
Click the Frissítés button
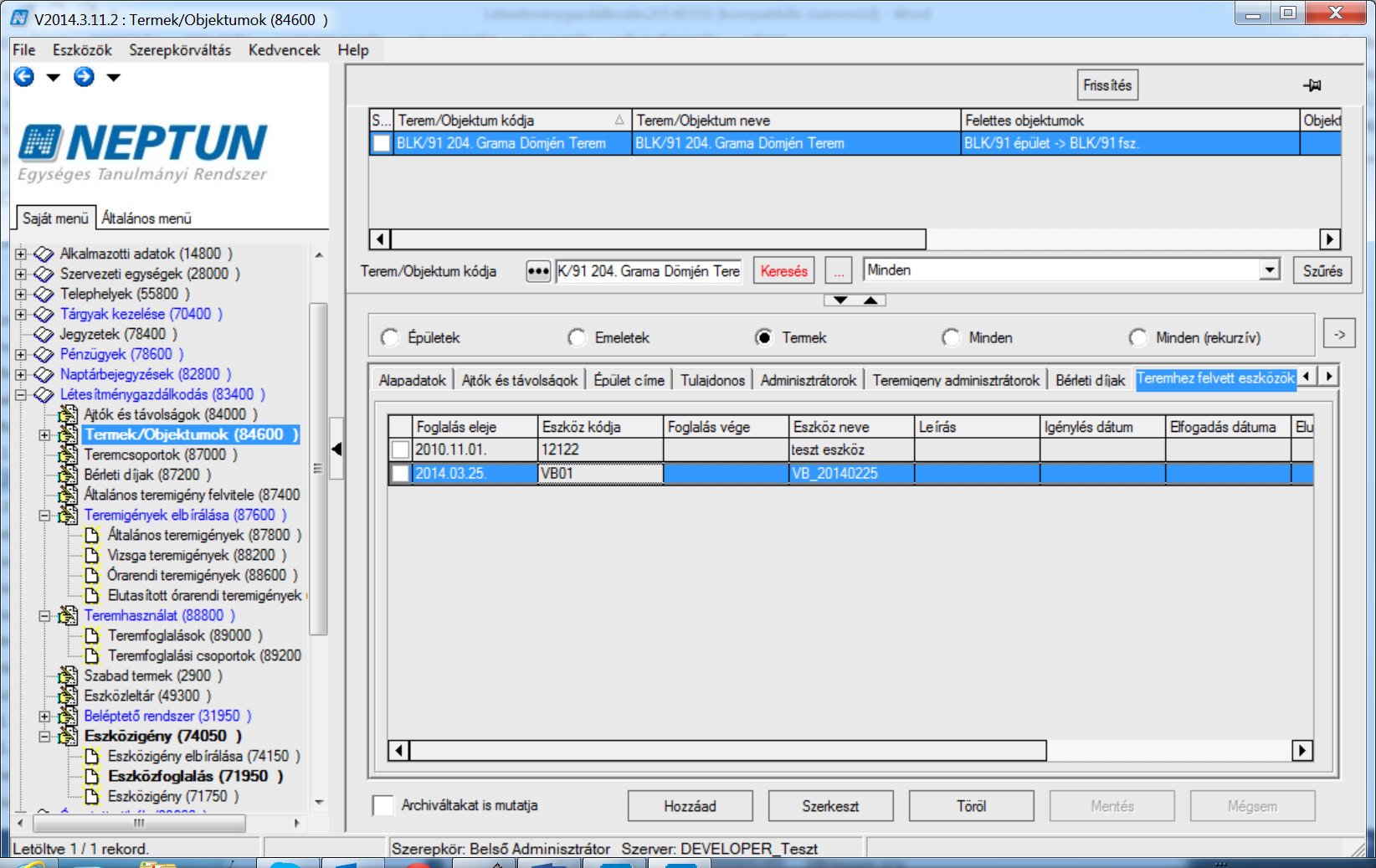coord(1107,85)
